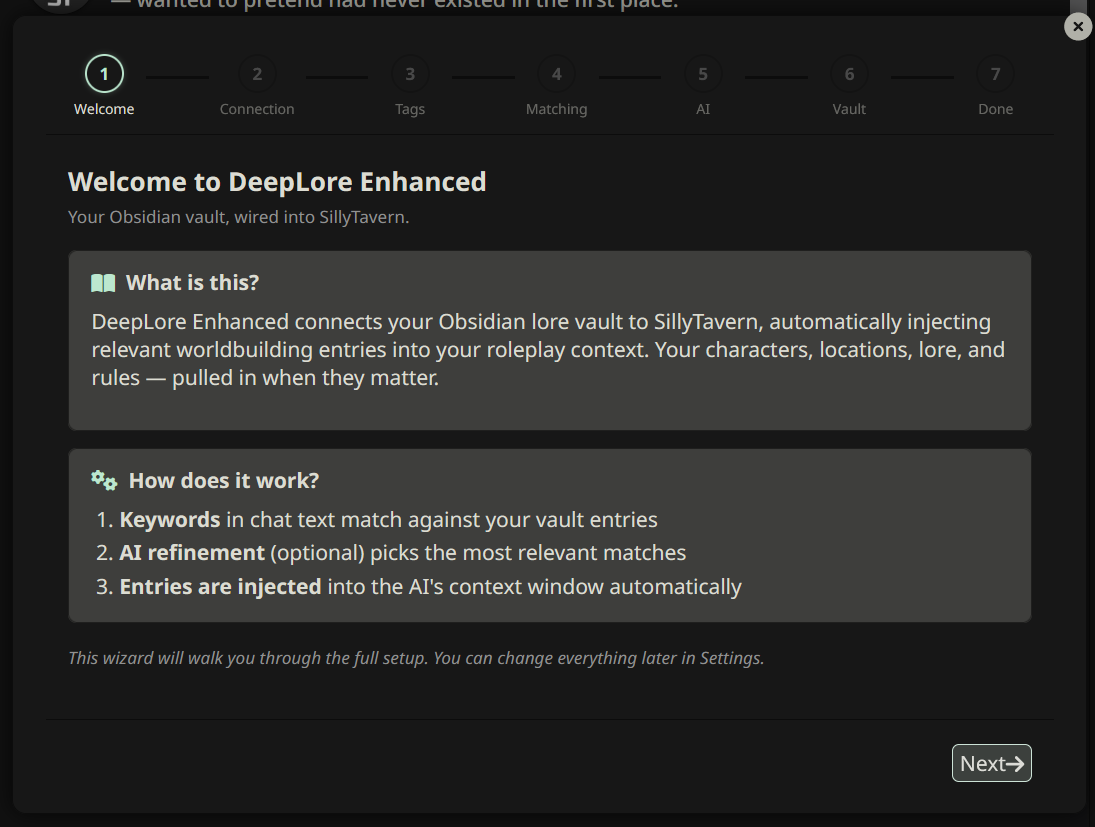Jump to step 2 Connection

point(257,86)
